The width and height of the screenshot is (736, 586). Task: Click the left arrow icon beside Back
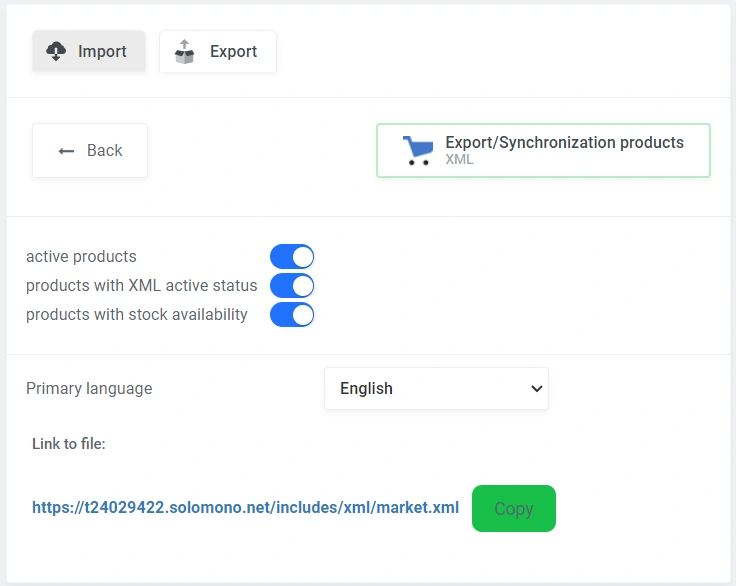click(67, 151)
